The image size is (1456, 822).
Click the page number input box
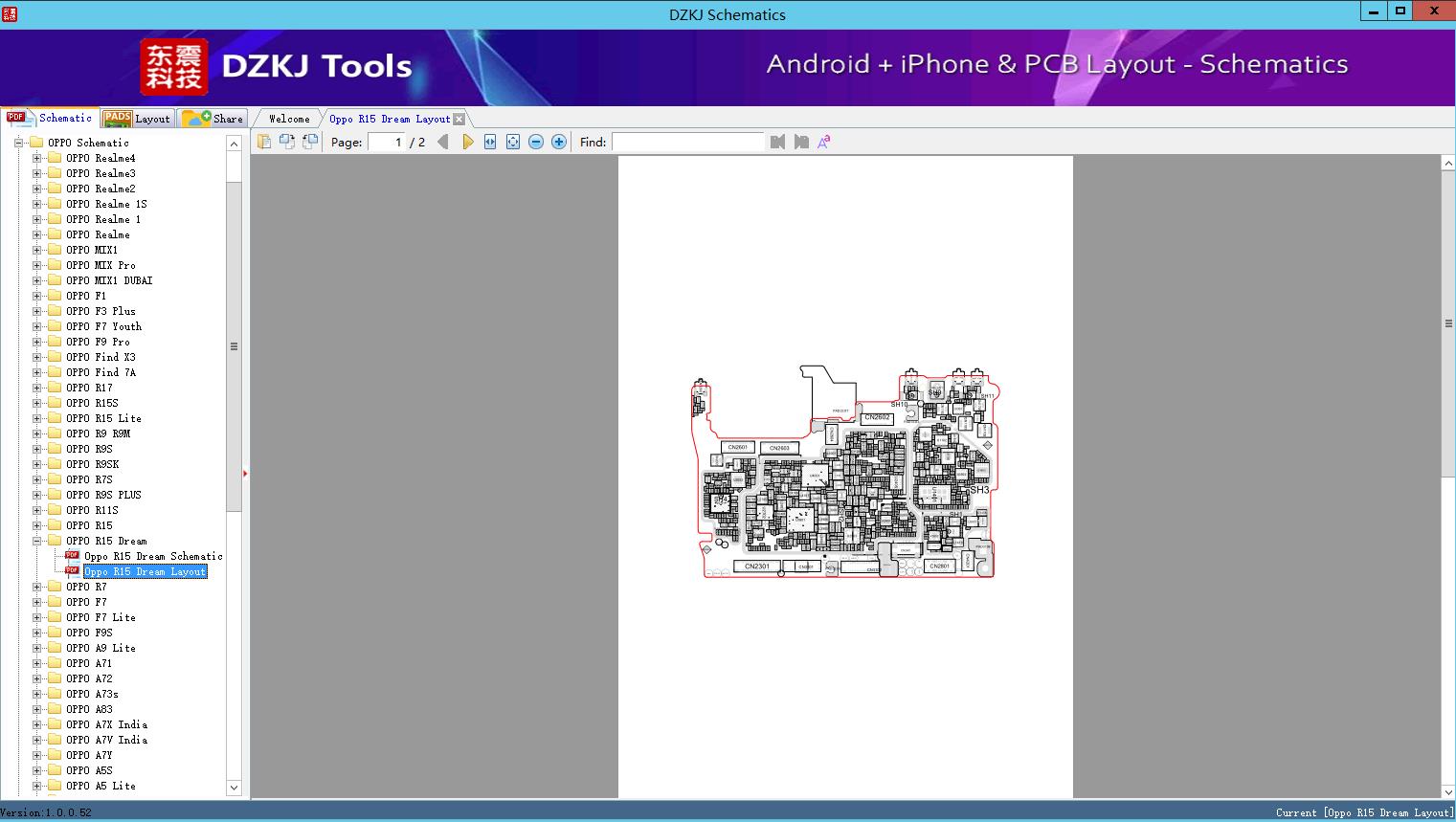[387, 142]
